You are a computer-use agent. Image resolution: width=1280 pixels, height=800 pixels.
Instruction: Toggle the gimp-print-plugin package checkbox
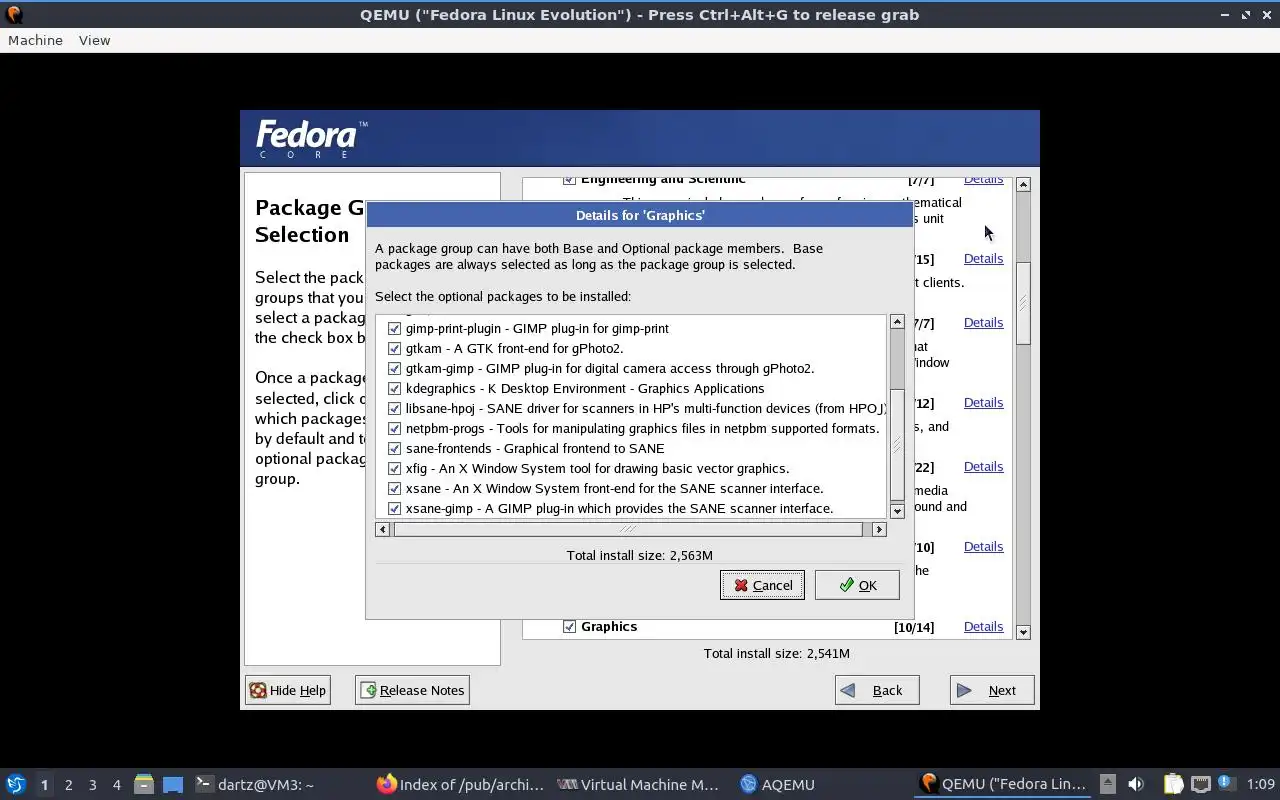click(394, 328)
